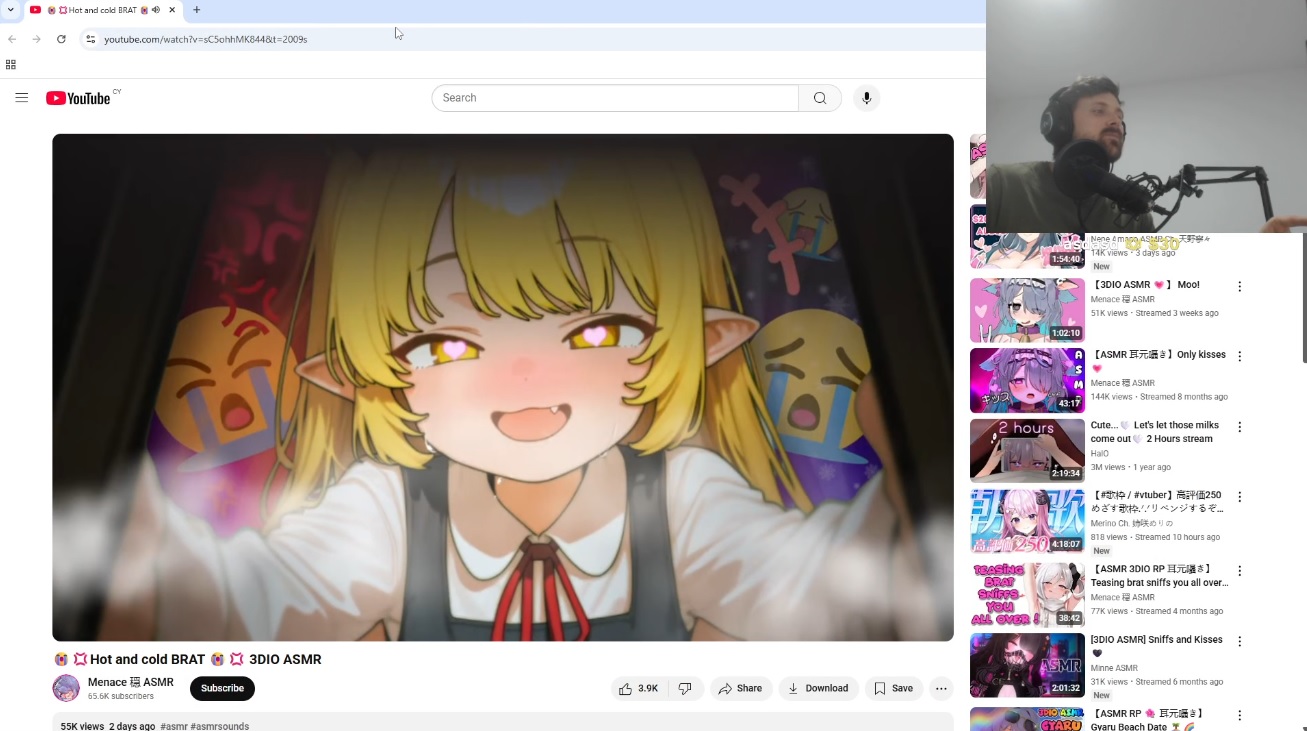This screenshot has width=1307, height=731.
Task: Open the 2 hours video thumbnail
Action: click(x=1027, y=450)
